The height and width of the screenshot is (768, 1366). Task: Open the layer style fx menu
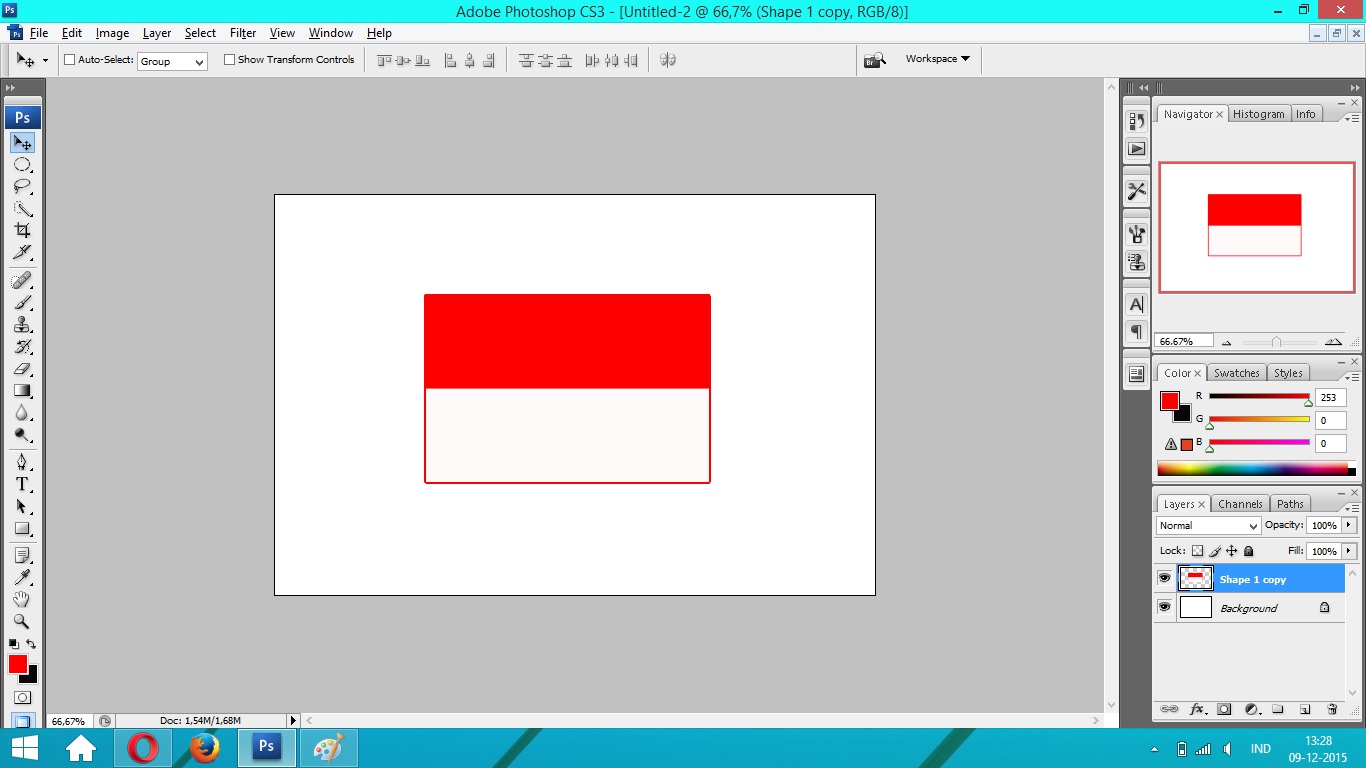point(1197,709)
